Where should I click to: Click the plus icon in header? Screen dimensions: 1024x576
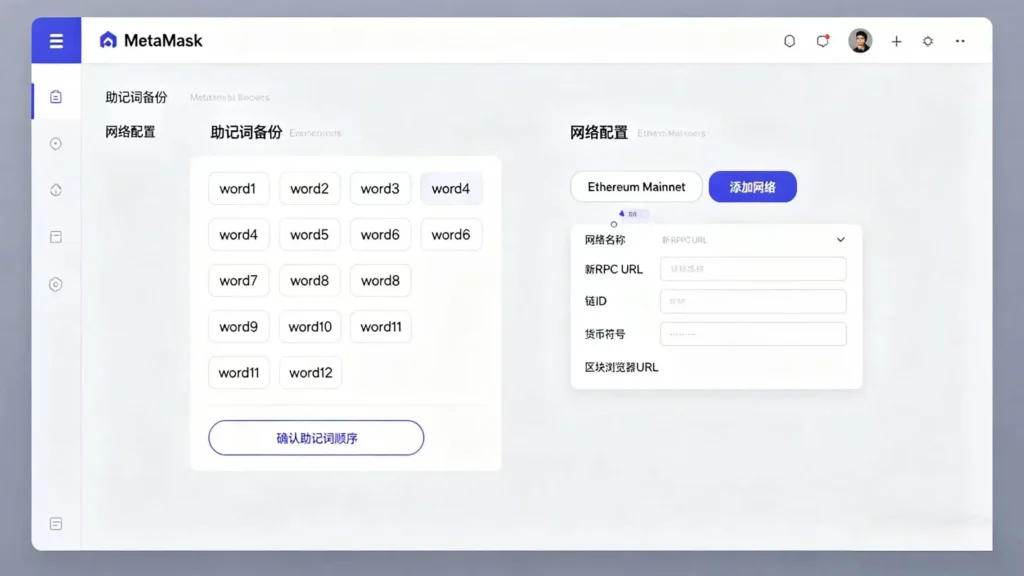897,41
